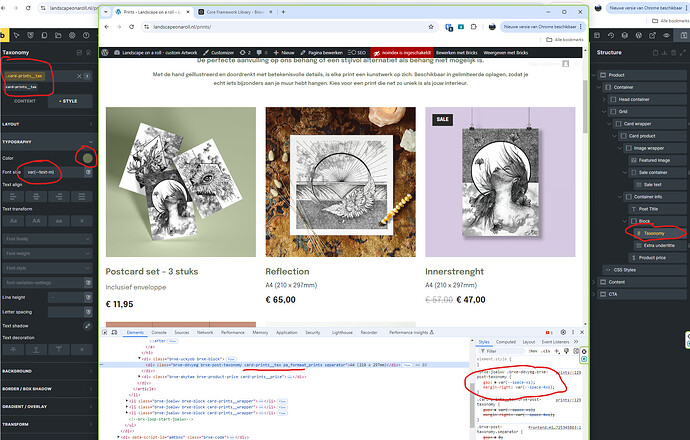Open the Innerstrenght product title link
The width and height of the screenshot is (690, 440).
pos(454,271)
